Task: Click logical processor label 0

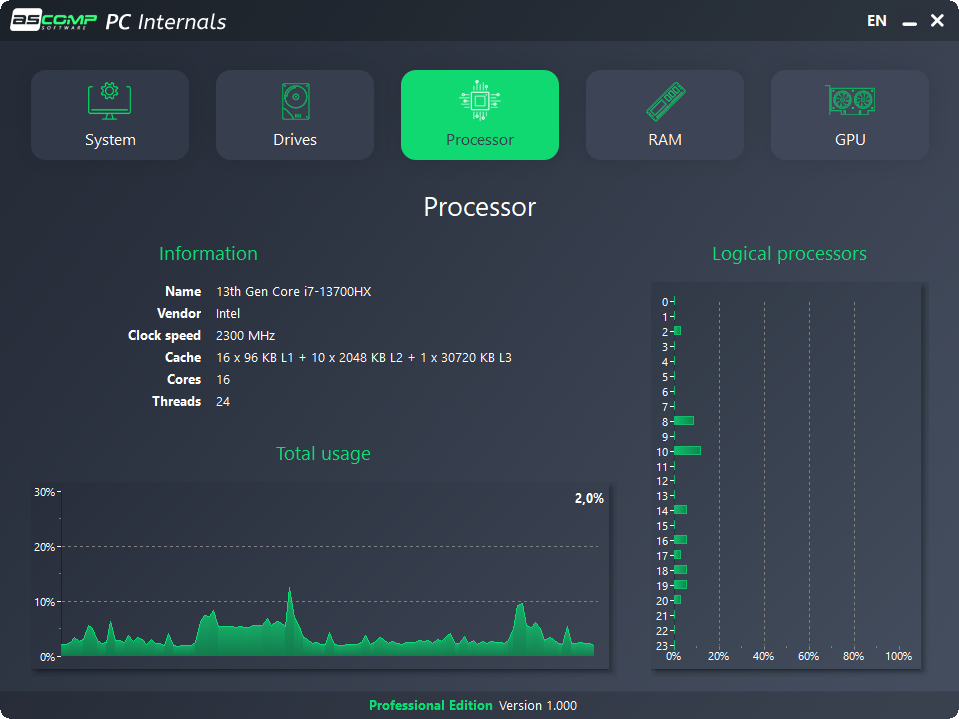Action: 665,302
